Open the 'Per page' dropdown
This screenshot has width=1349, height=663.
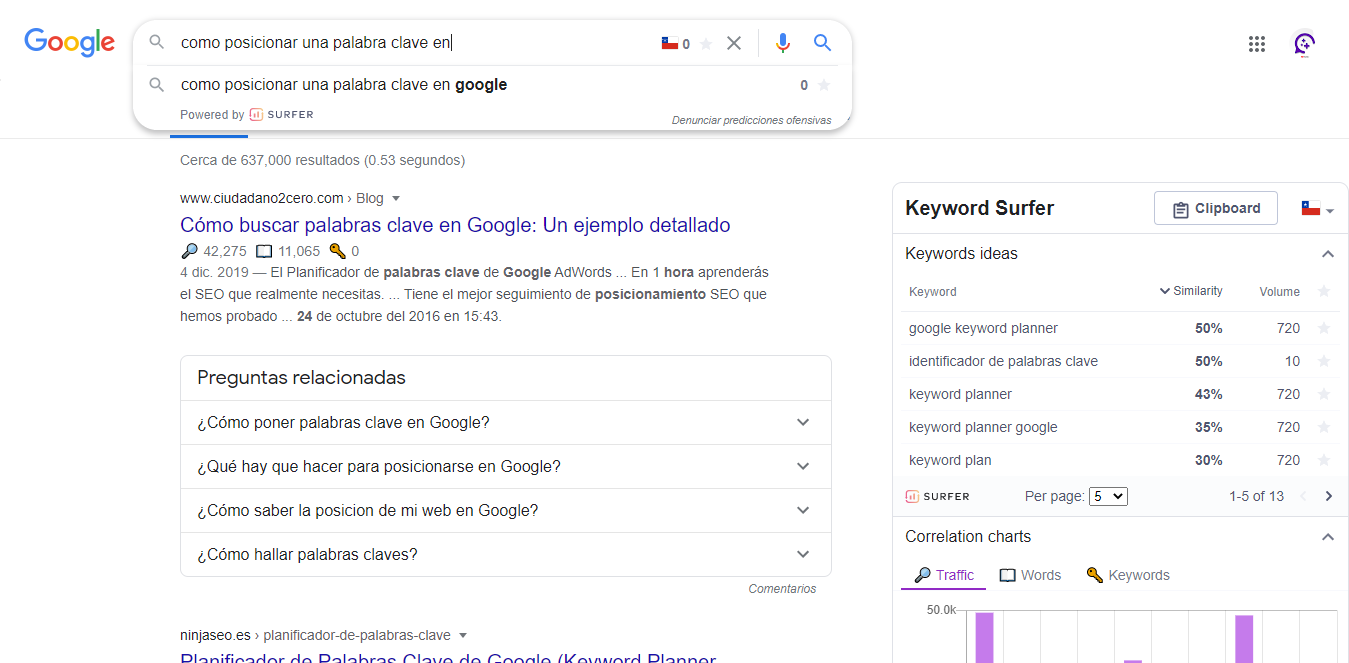coord(1108,495)
